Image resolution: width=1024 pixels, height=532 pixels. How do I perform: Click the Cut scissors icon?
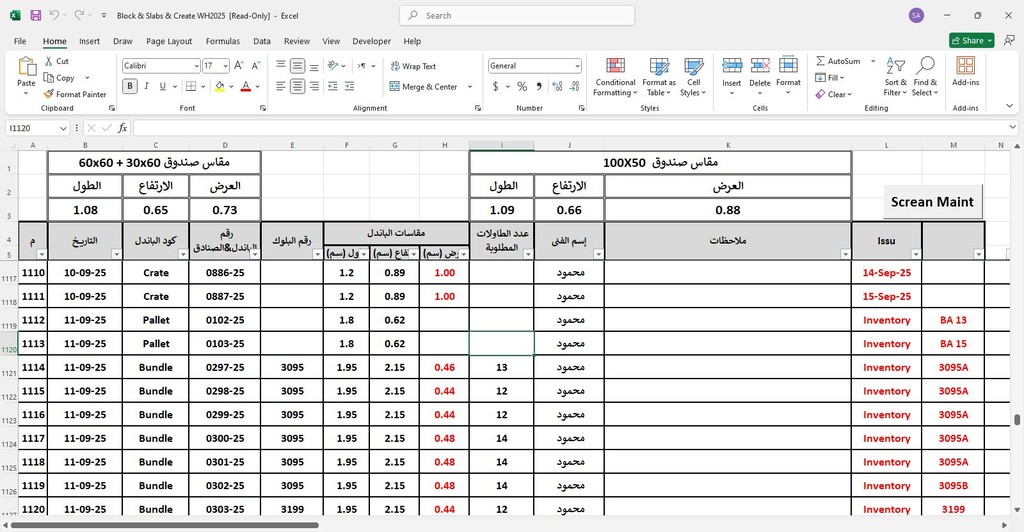(x=49, y=61)
